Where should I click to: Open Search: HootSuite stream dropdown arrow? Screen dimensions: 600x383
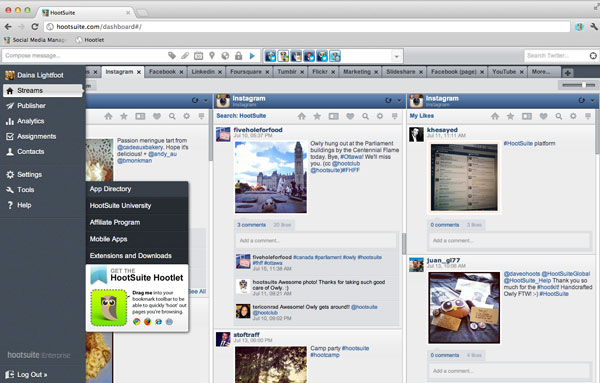point(399,101)
